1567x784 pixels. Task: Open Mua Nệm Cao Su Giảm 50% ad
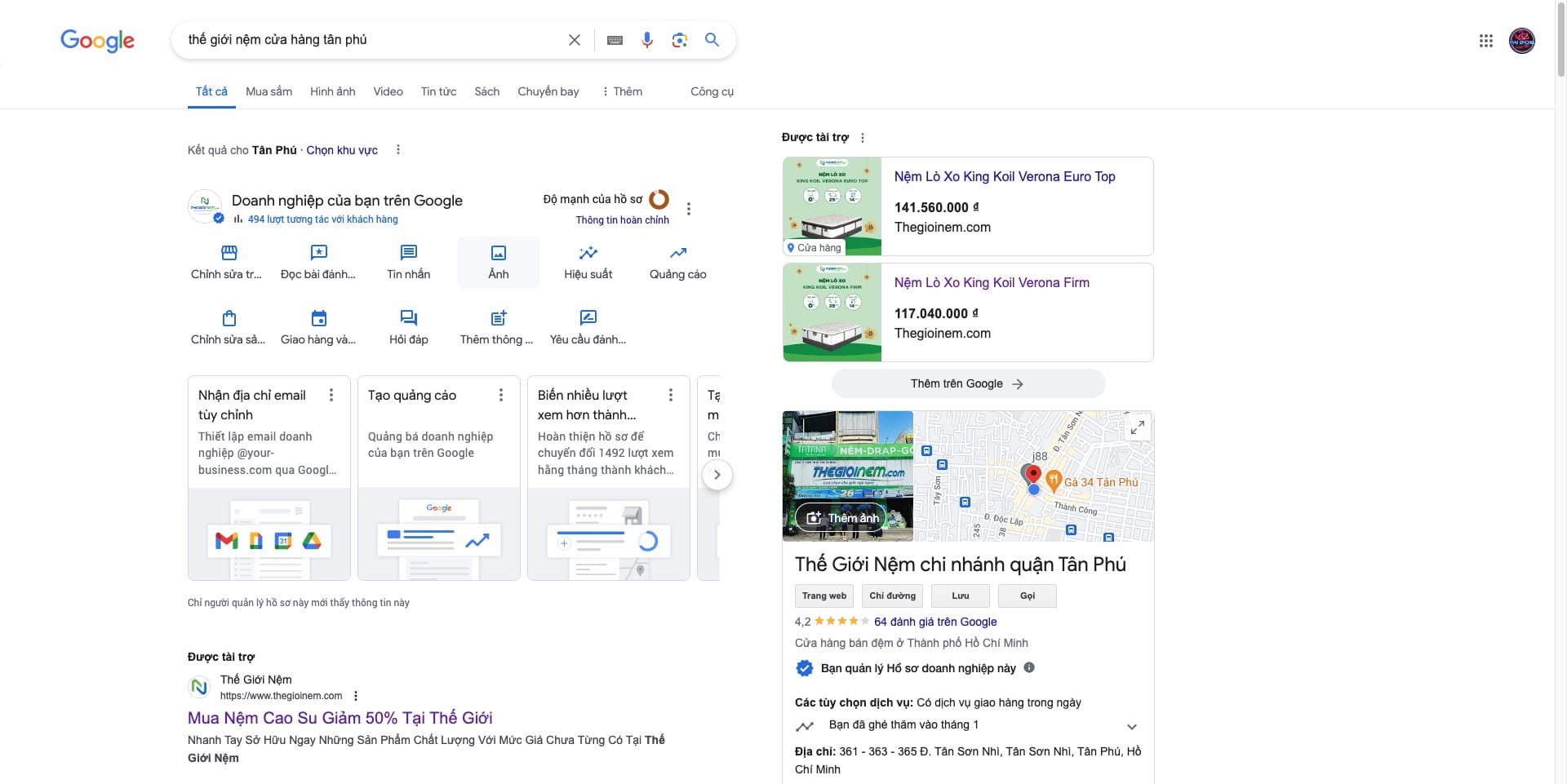click(340, 718)
